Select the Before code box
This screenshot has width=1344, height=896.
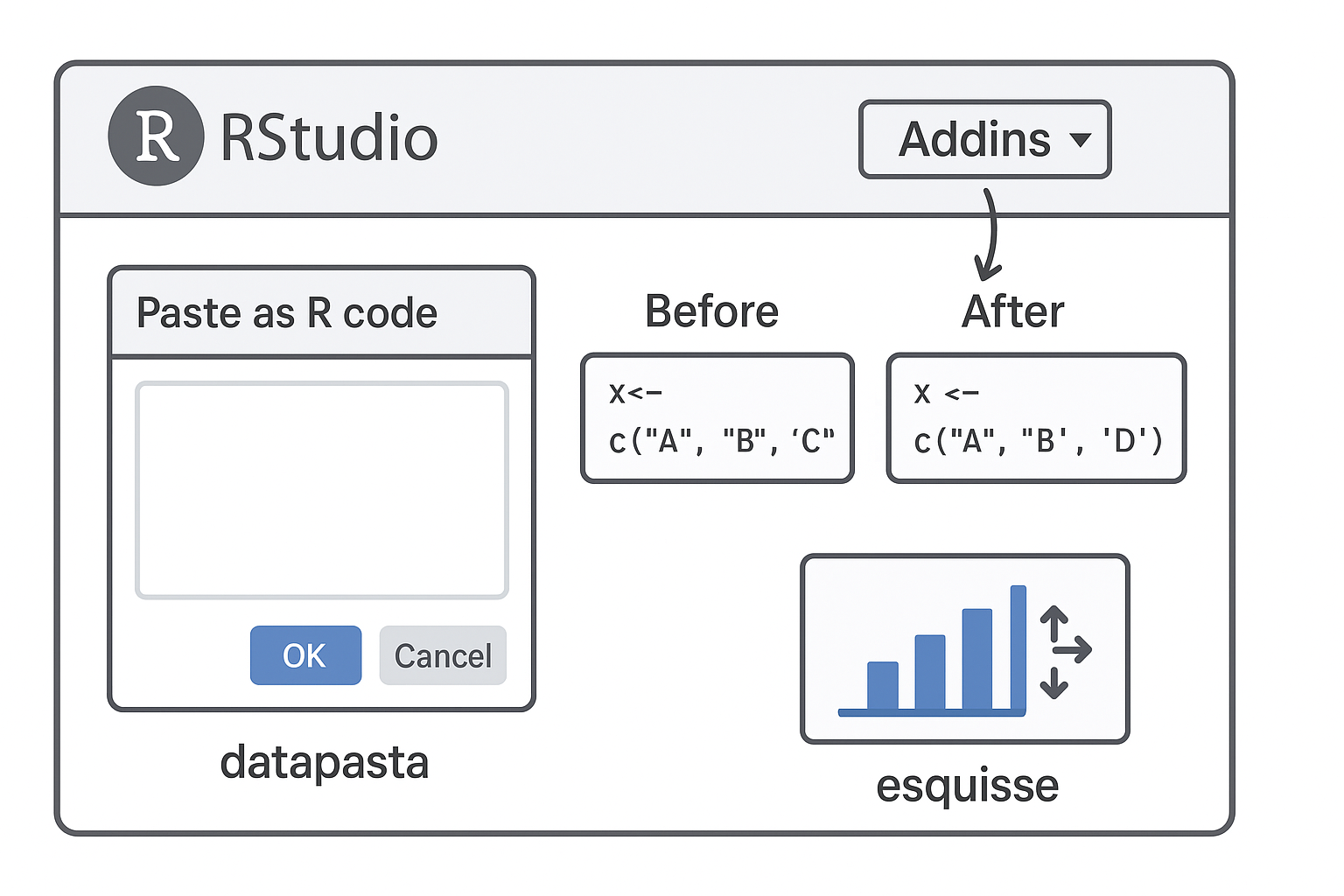click(x=717, y=418)
